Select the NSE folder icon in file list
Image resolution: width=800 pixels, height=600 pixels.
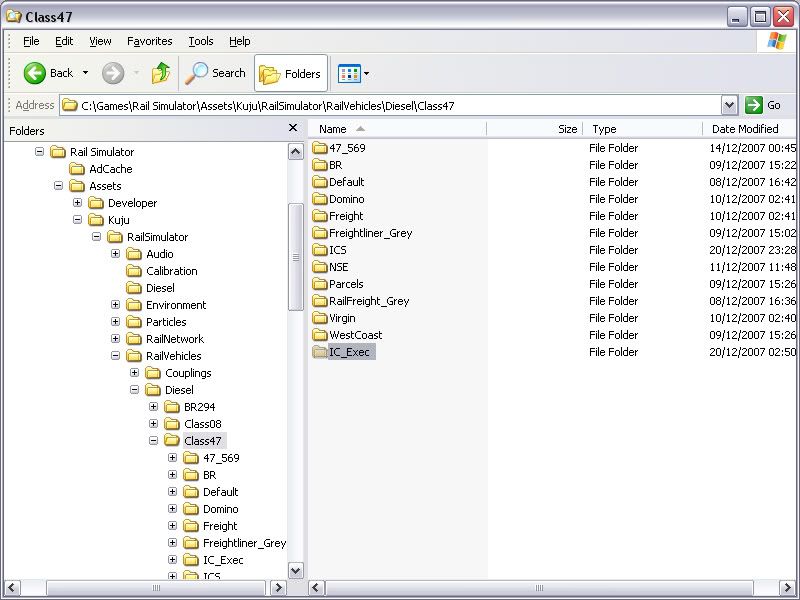(x=320, y=267)
